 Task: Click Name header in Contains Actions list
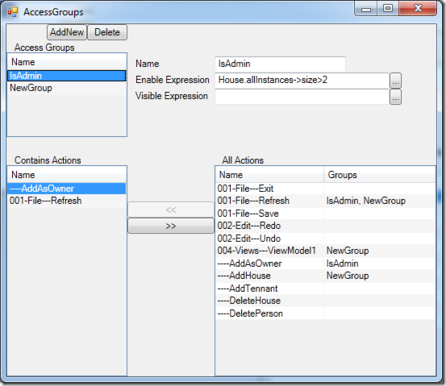pyautogui.click(x=67, y=175)
